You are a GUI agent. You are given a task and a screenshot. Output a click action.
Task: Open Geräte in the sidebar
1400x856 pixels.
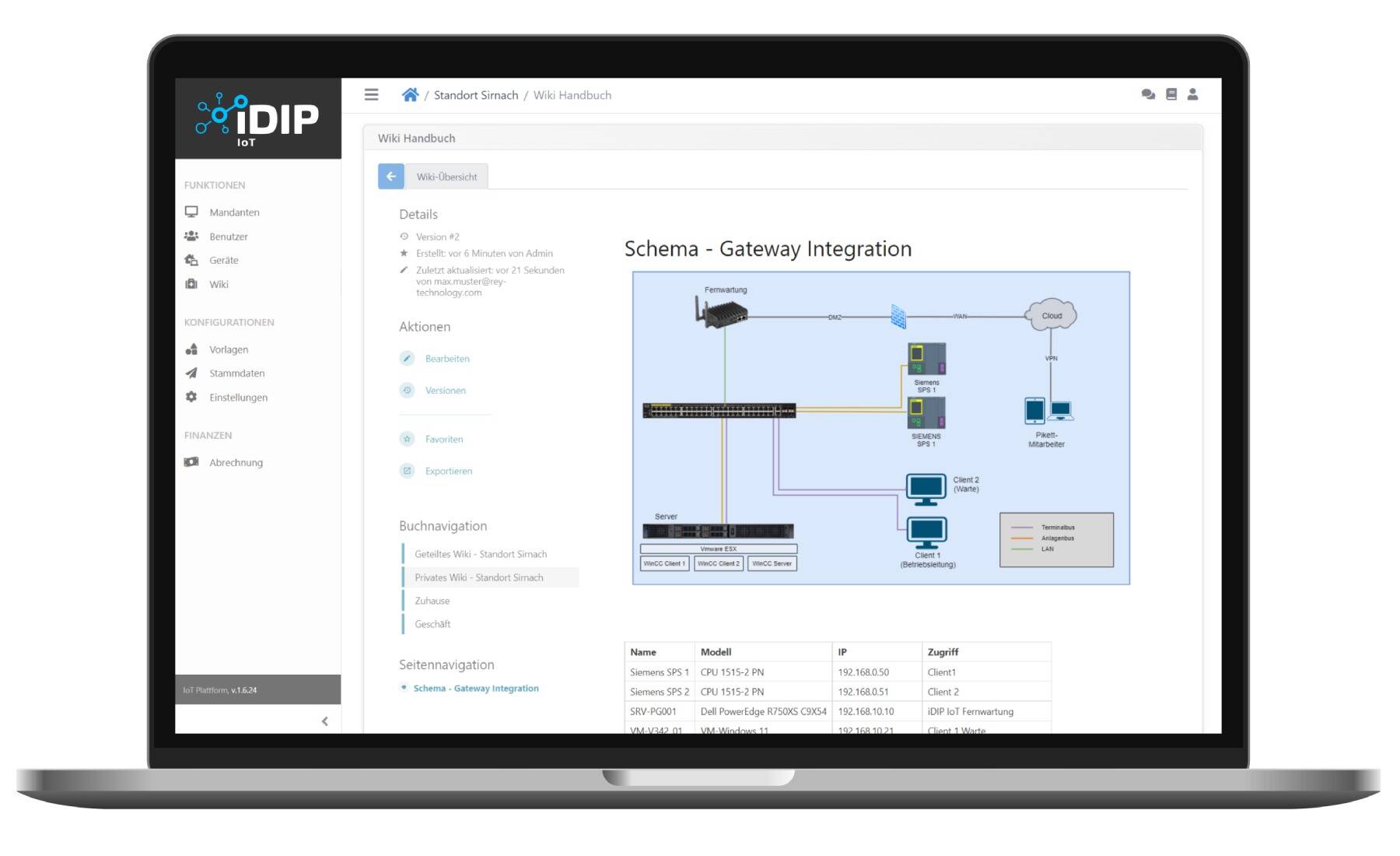point(223,260)
